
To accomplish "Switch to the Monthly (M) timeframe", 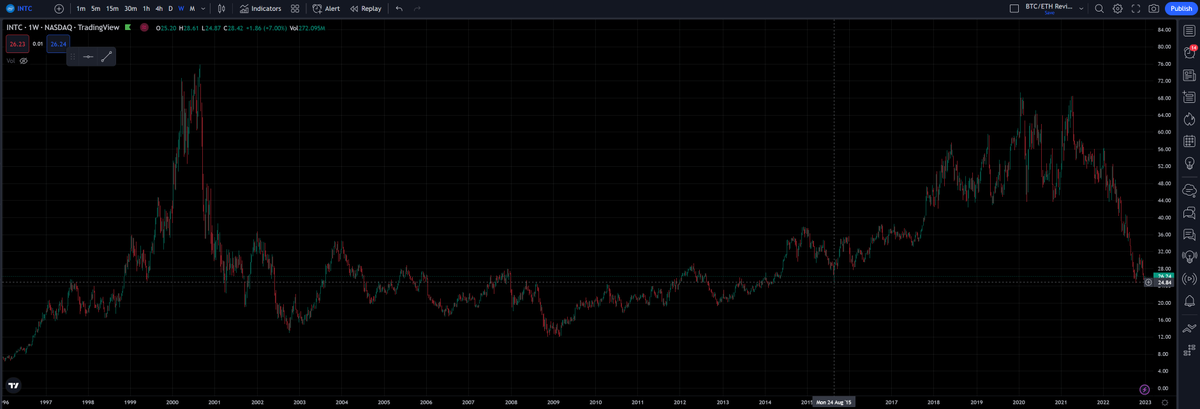I will 192,8.
